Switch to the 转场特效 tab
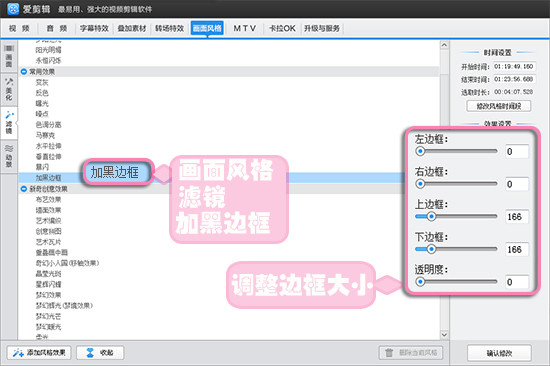 point(169,28)
